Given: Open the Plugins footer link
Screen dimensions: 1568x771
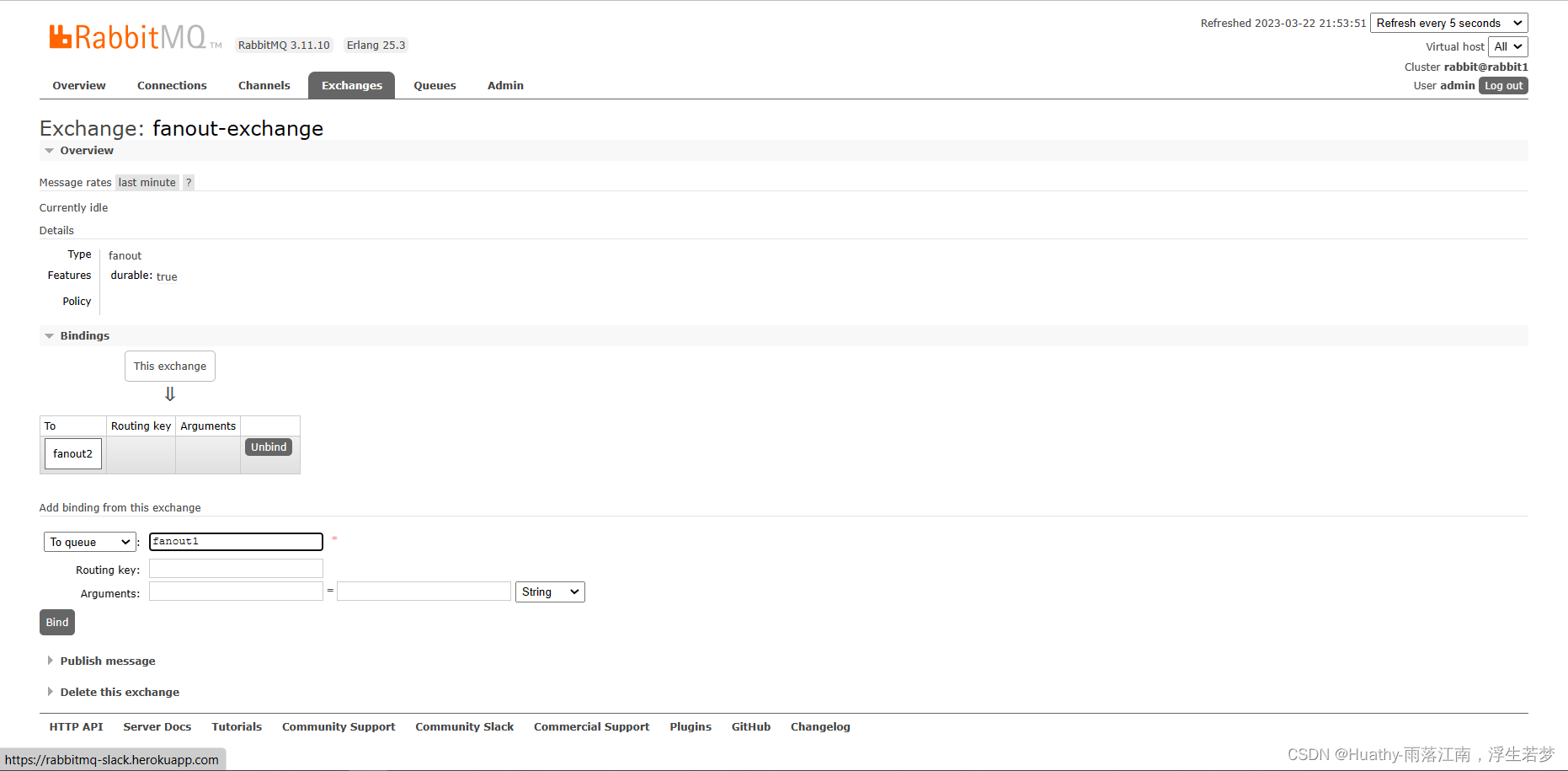Looking at the screenshot, I should [x=691, y=726].
